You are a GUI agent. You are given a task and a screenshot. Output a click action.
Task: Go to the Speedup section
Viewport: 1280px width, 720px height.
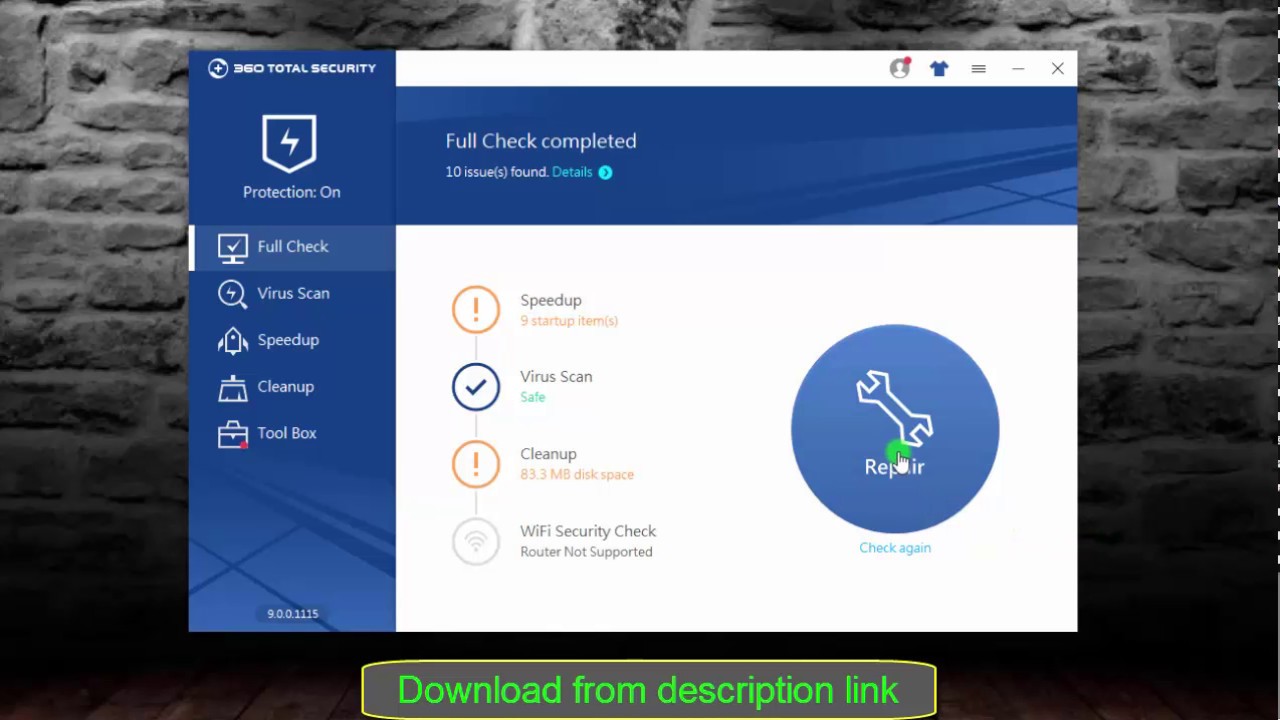292,340
